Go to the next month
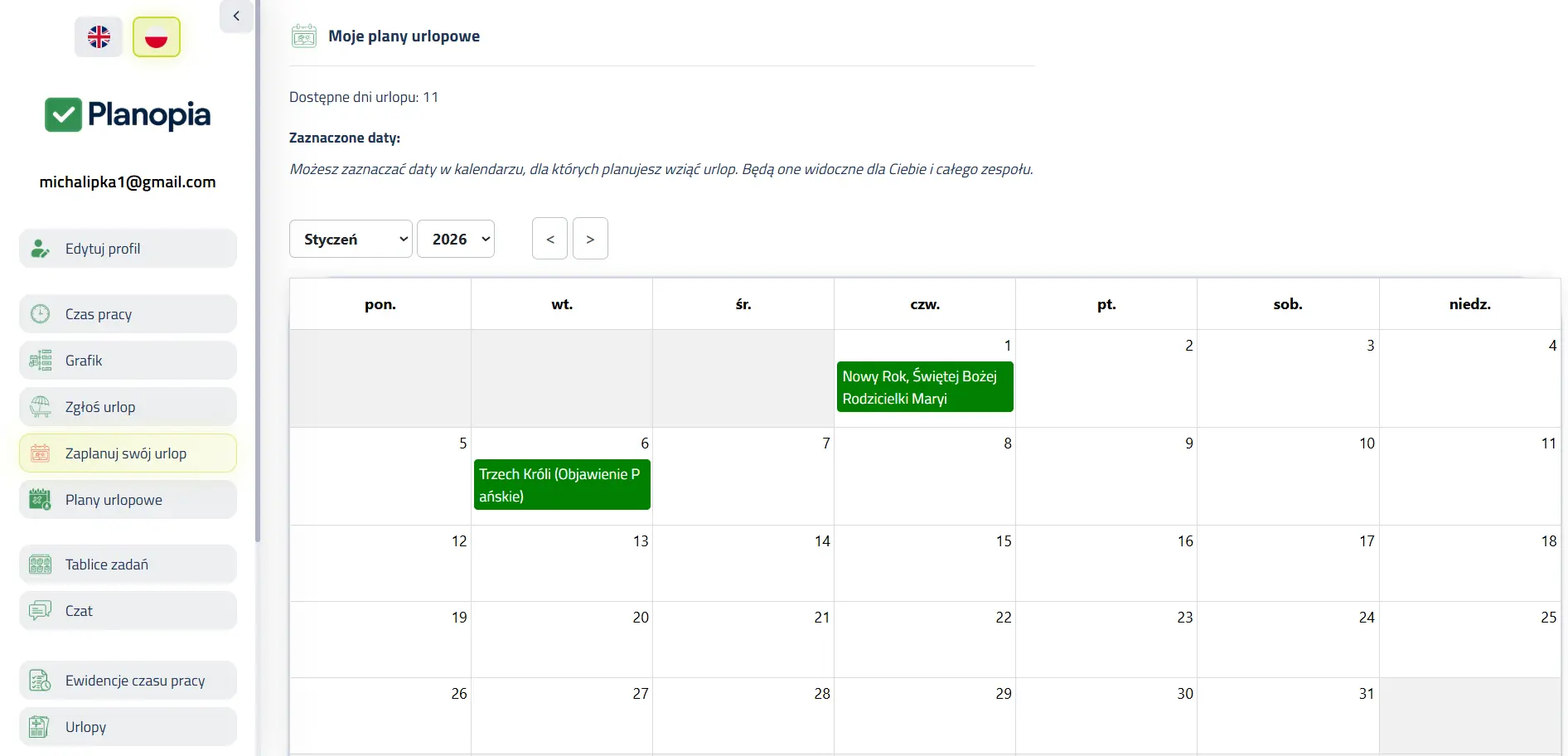 pyautogui.click(x=590, y=239)
